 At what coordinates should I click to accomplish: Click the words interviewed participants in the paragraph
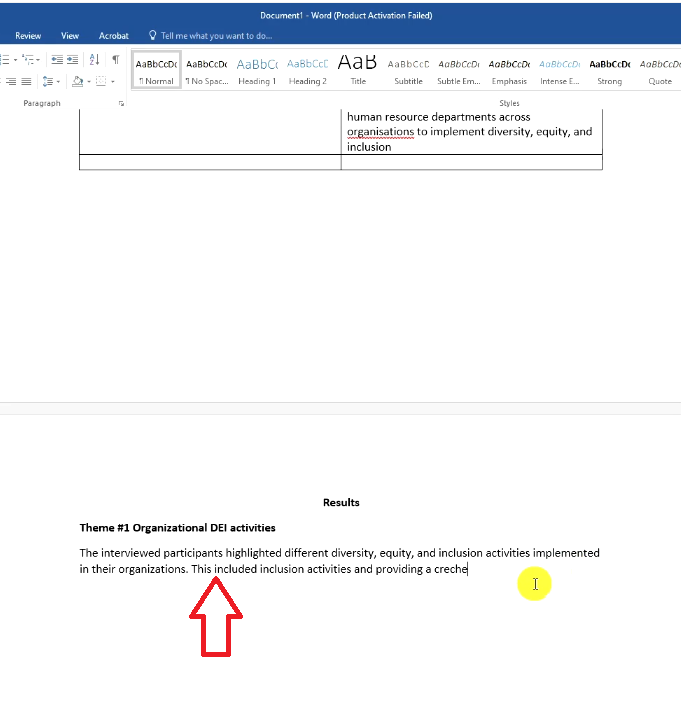[x=162, y=553]
